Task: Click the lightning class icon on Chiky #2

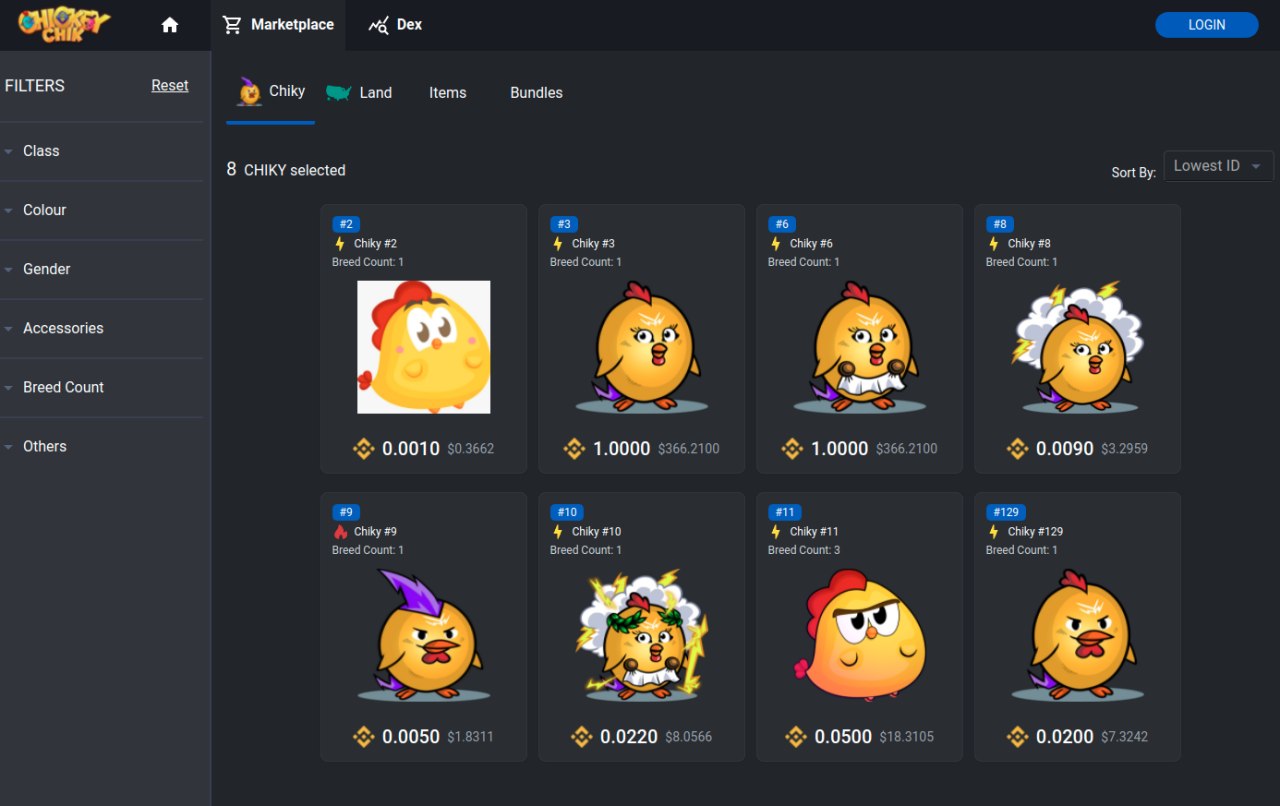Action: tap(340, 243)
